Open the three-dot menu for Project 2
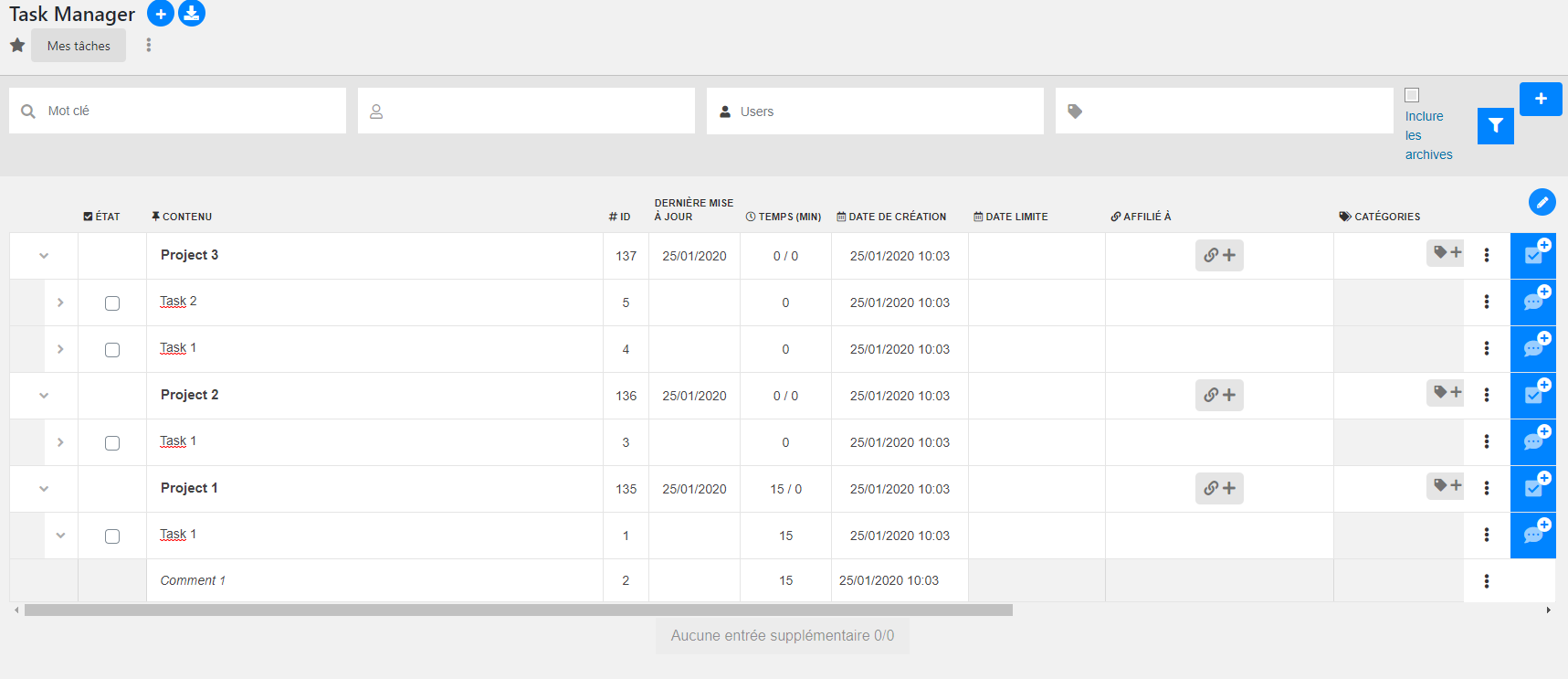The height and width of the screenshot is (679, 1568). (x=1487, y=396)
